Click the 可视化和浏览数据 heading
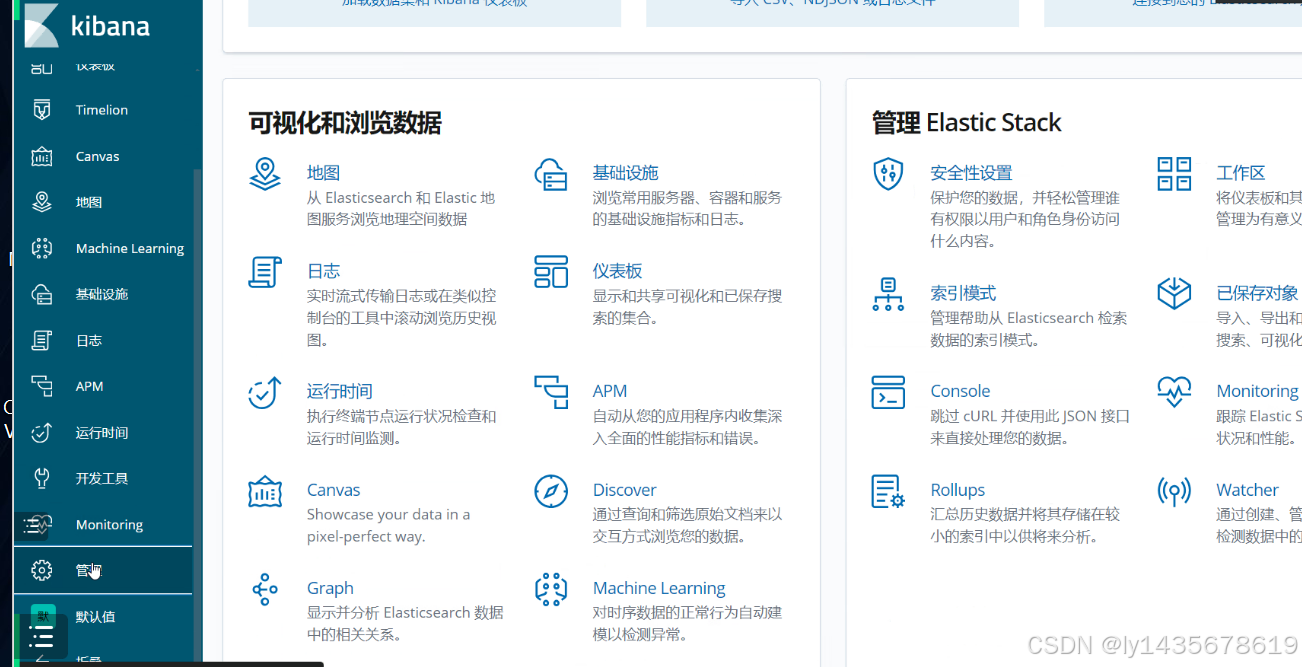The image size is (1302, 667). click(345, 123)
